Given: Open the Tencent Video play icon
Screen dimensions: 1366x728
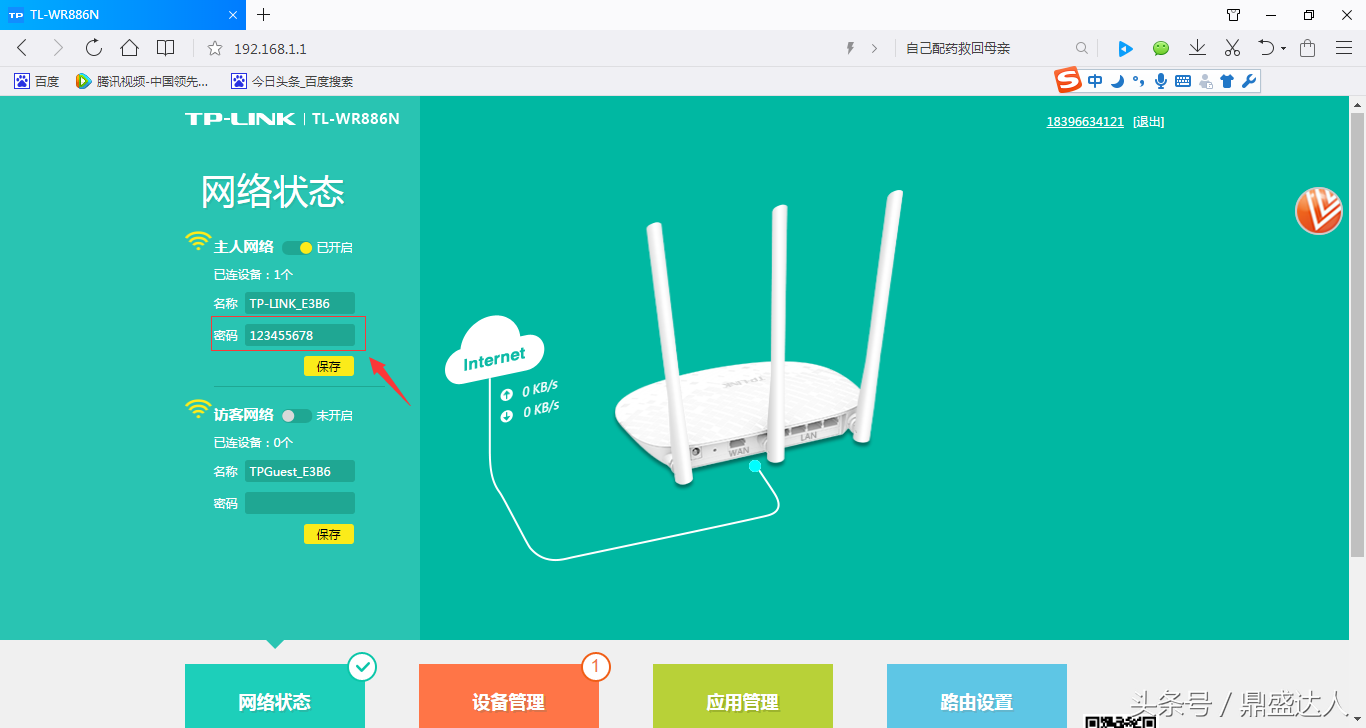Looking at the screenshot, I should pos(1125,48).
